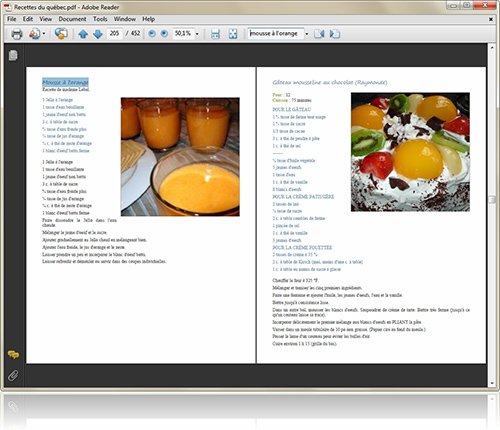Open the Edit menu
Viewport: 500px width, 430px height.
28,19
